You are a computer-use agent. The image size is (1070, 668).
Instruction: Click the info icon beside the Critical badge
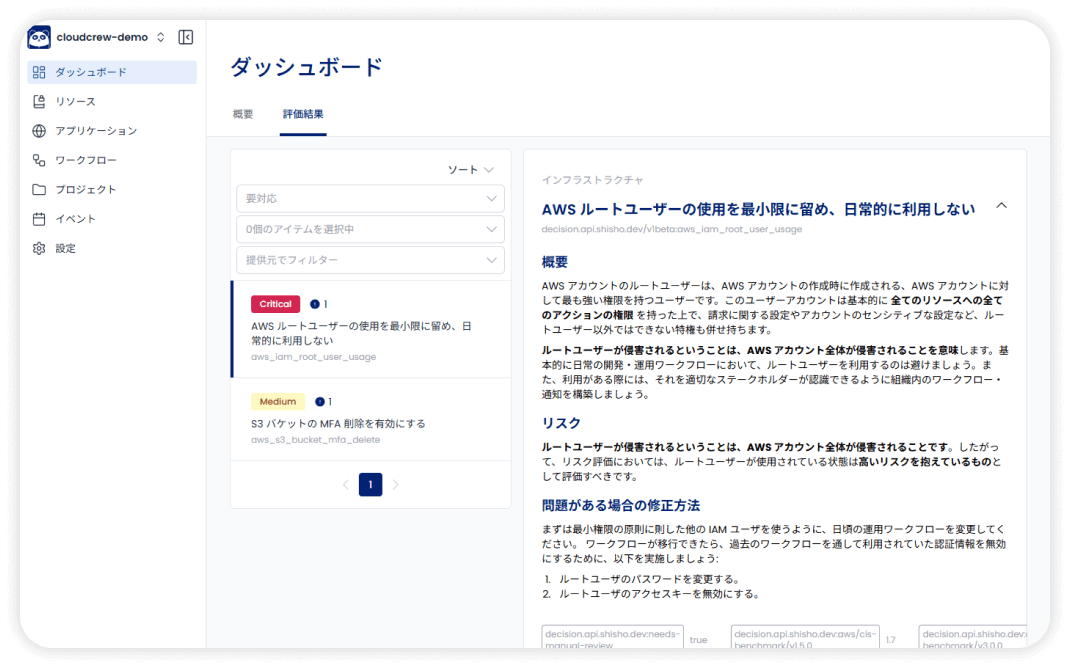[x=315, y=304]
